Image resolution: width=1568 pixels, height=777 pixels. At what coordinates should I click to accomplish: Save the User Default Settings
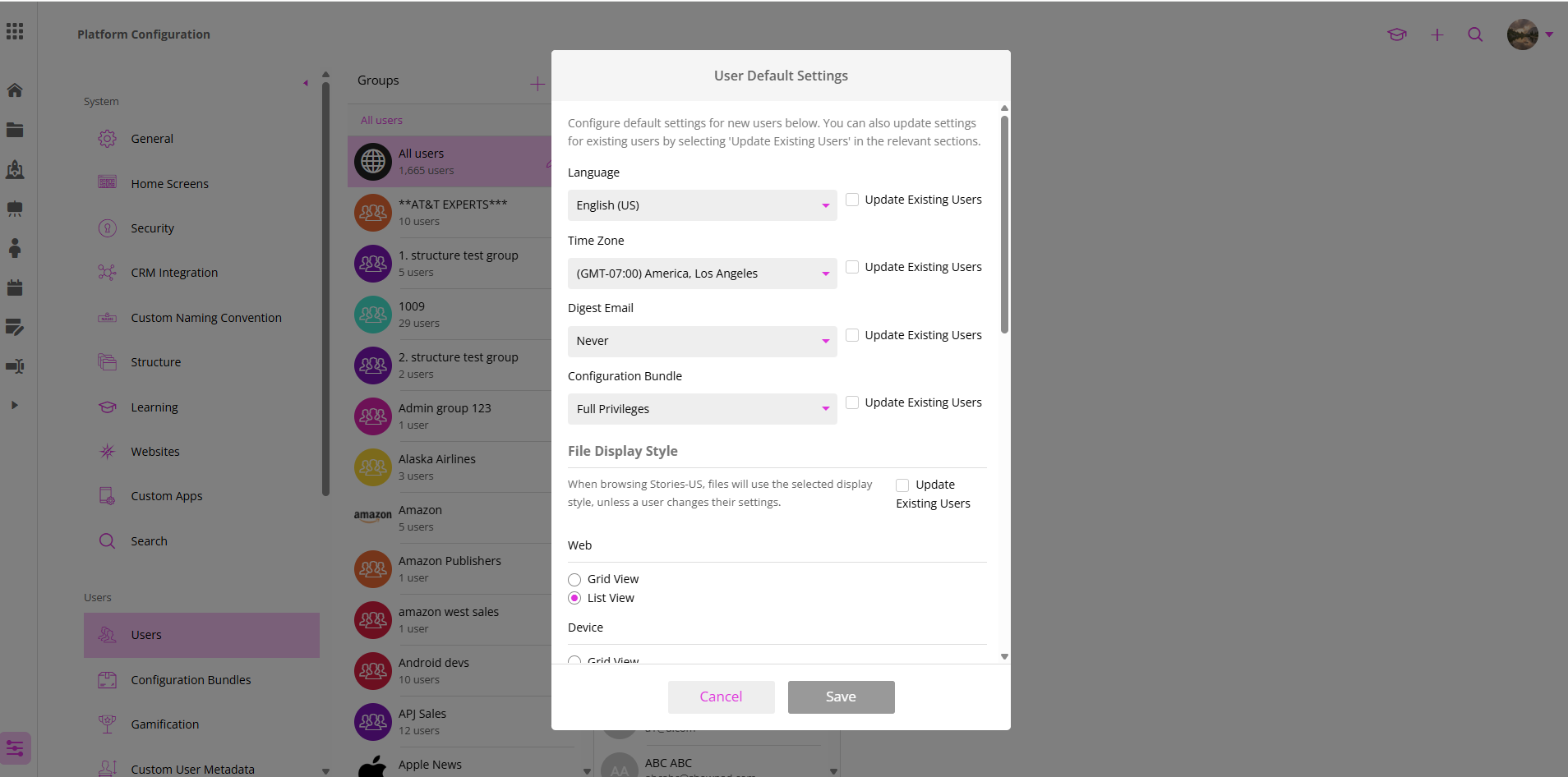pos(841,697)
